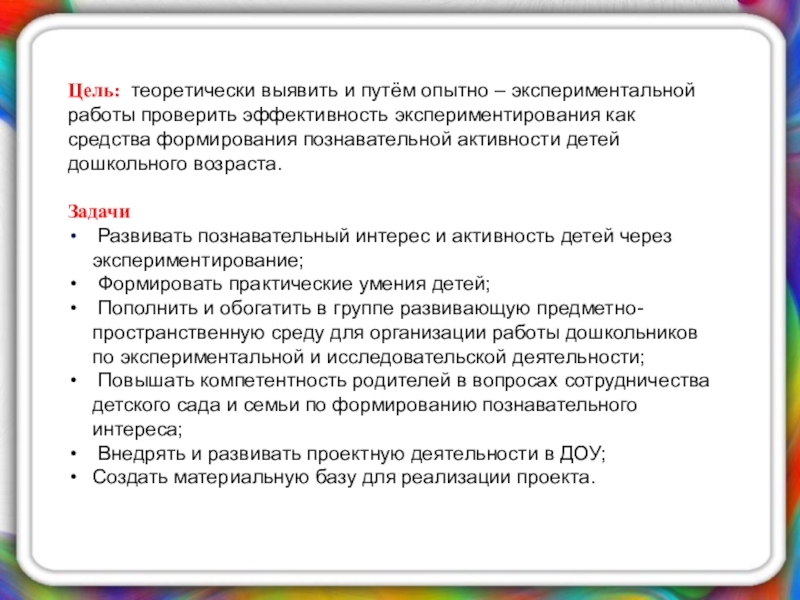Click bullet 'Формировать практические умения детей;'
The image size is (800, 600).
click(294, 284)
